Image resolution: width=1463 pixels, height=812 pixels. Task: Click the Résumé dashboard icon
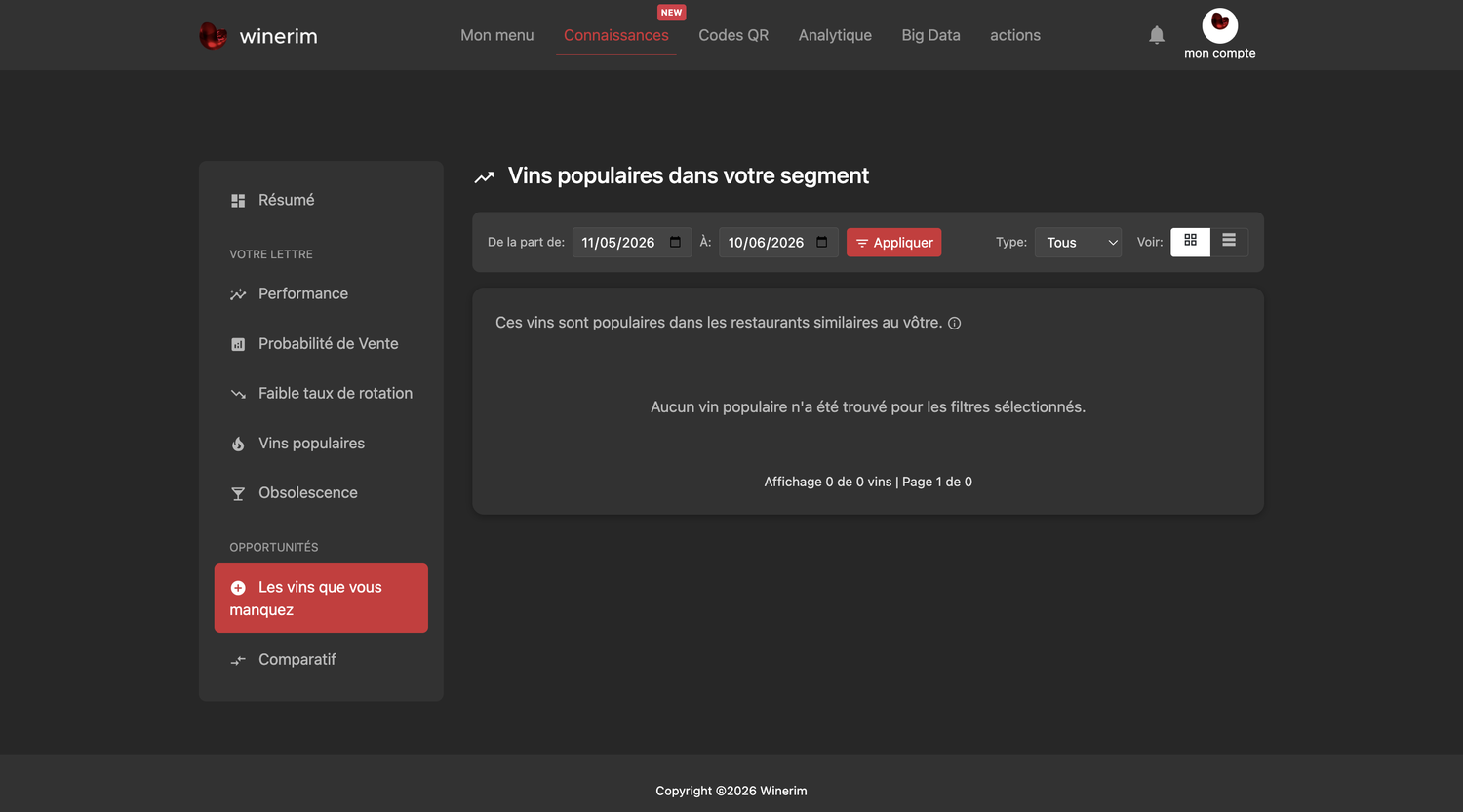[238, 201]
